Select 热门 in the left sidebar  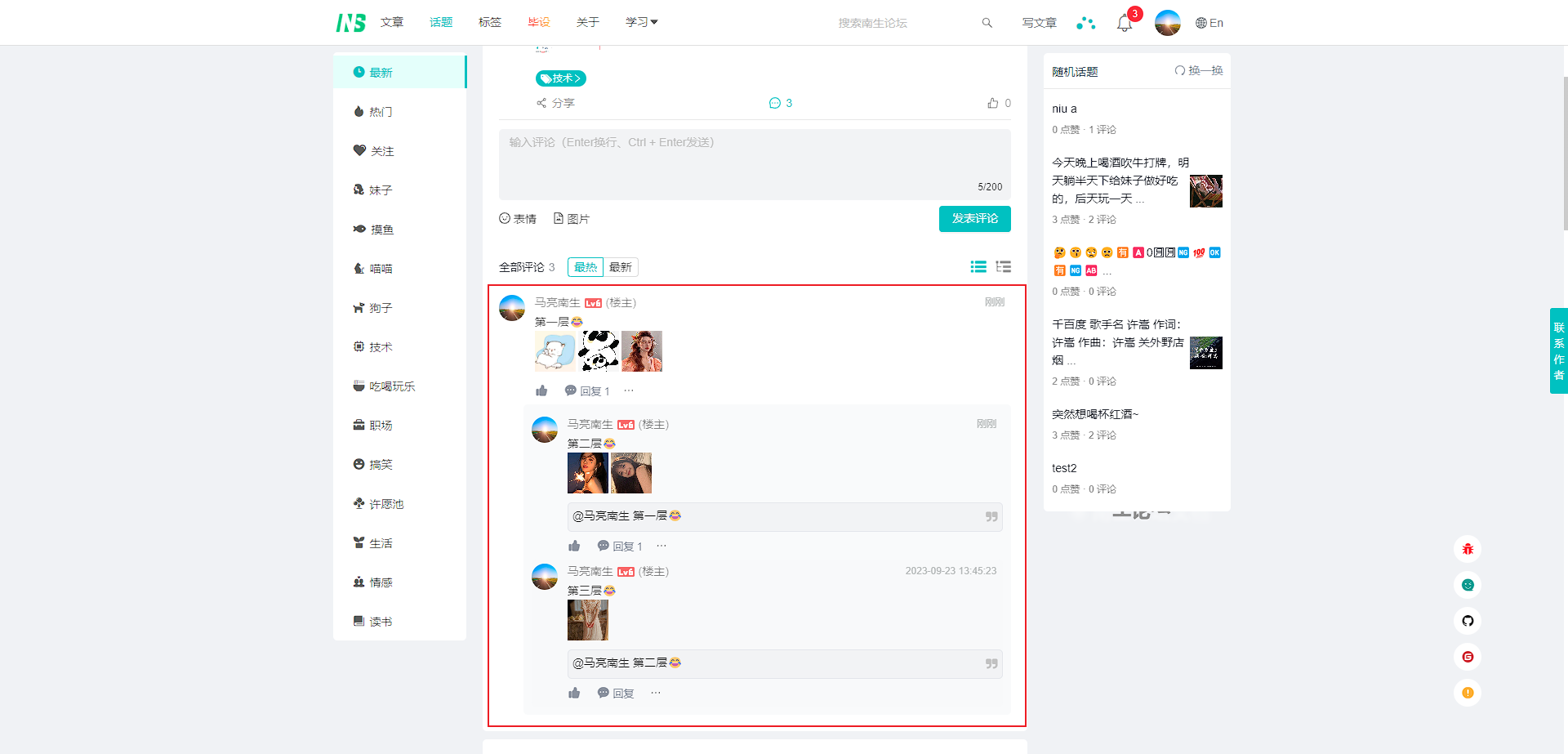click(381, 112)
